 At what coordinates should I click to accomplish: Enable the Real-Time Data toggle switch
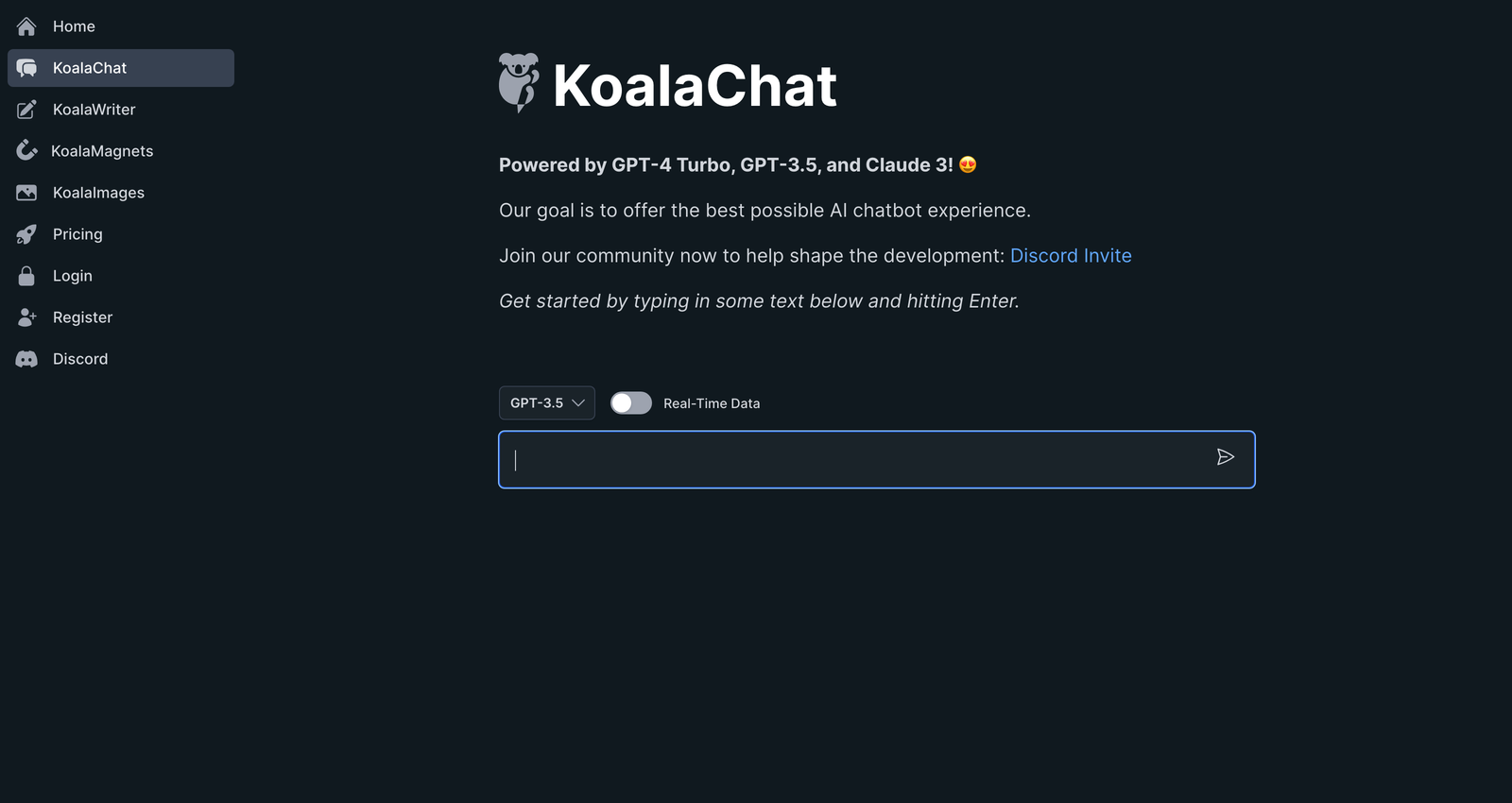(x=631, y=403)
